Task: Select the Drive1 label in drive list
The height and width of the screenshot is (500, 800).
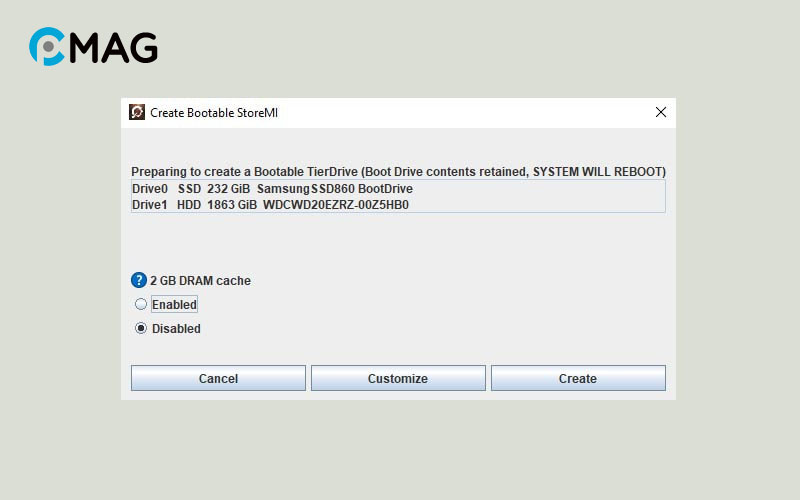Action: coord(150,205)
